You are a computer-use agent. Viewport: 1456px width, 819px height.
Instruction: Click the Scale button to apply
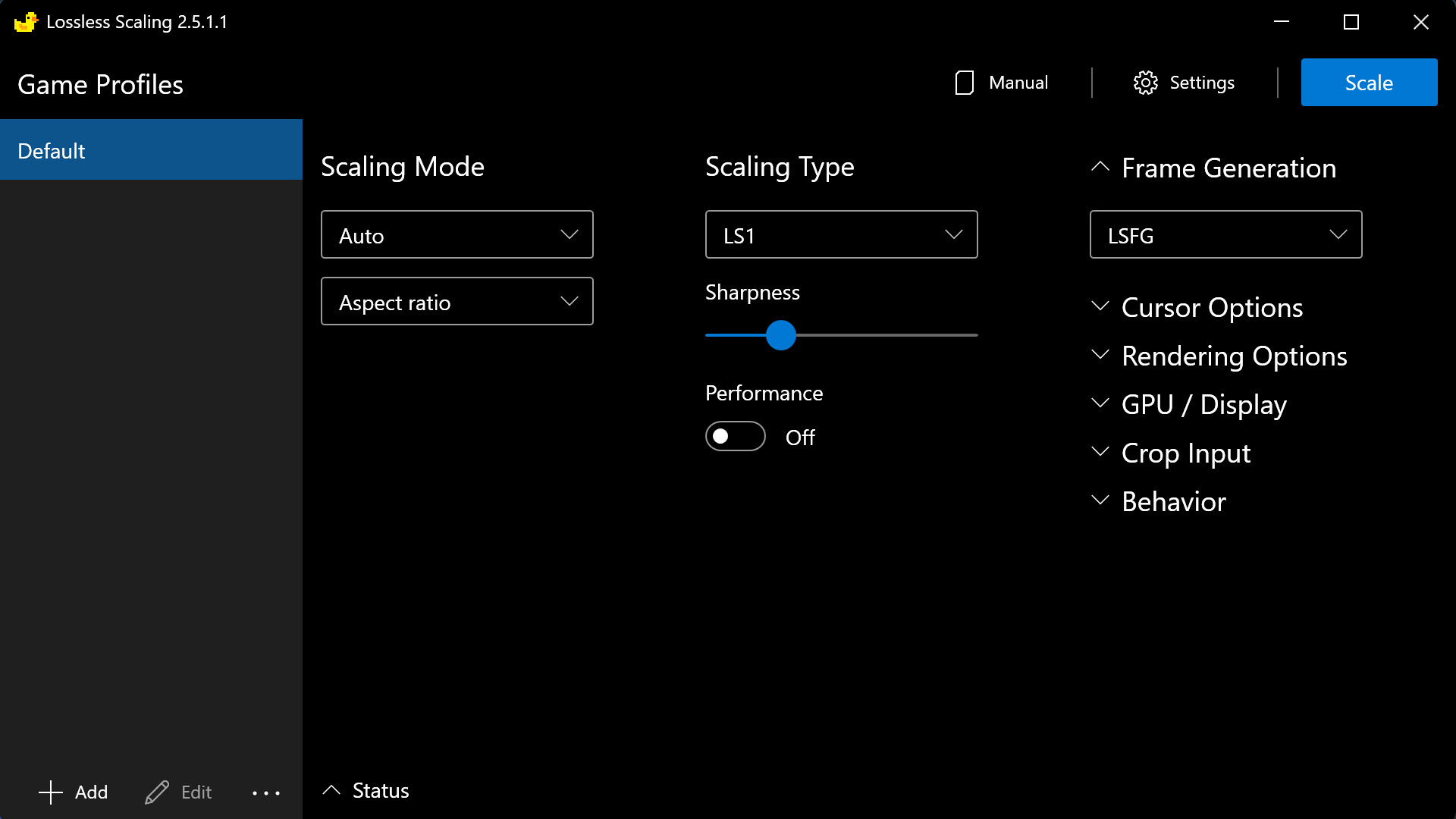pos(1369,82)
